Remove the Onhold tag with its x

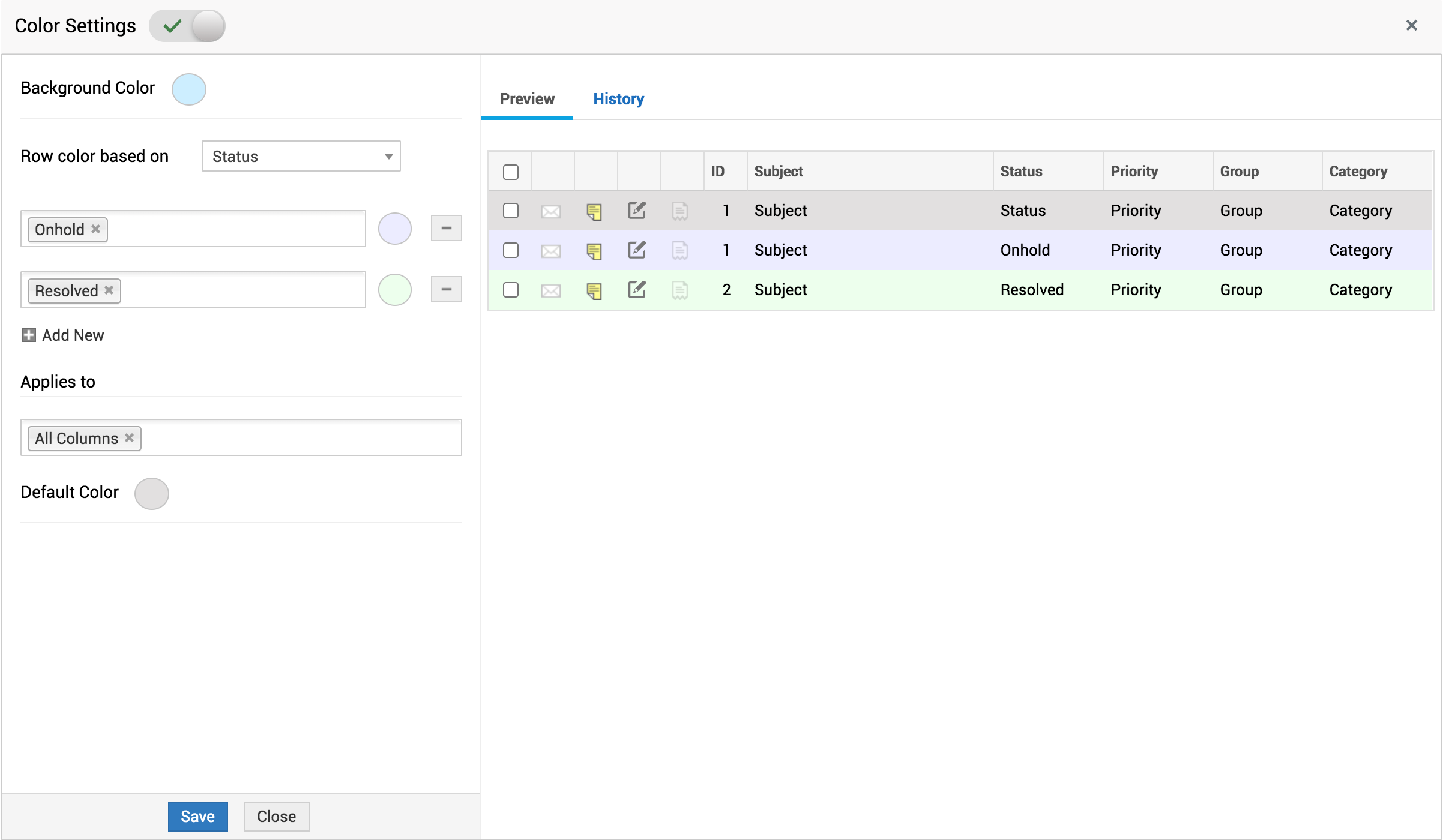pos(95,229)
